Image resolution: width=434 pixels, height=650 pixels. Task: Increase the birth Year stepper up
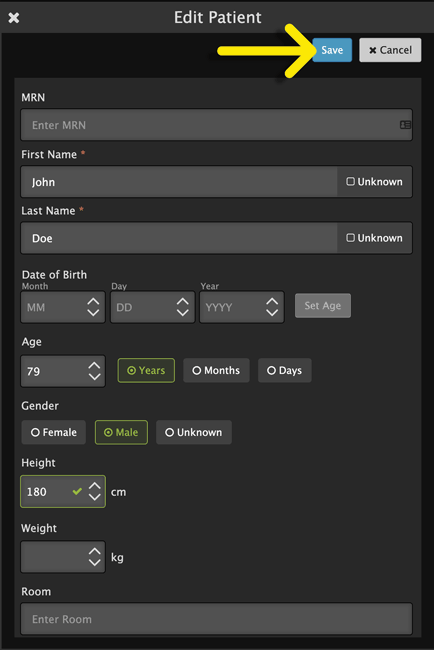click(x=272, y=302)
